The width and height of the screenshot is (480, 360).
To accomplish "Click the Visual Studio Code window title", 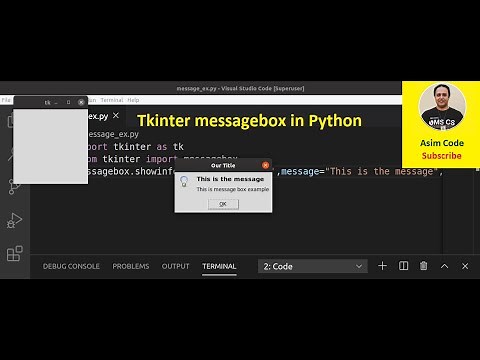I will [x=240, y=88].
